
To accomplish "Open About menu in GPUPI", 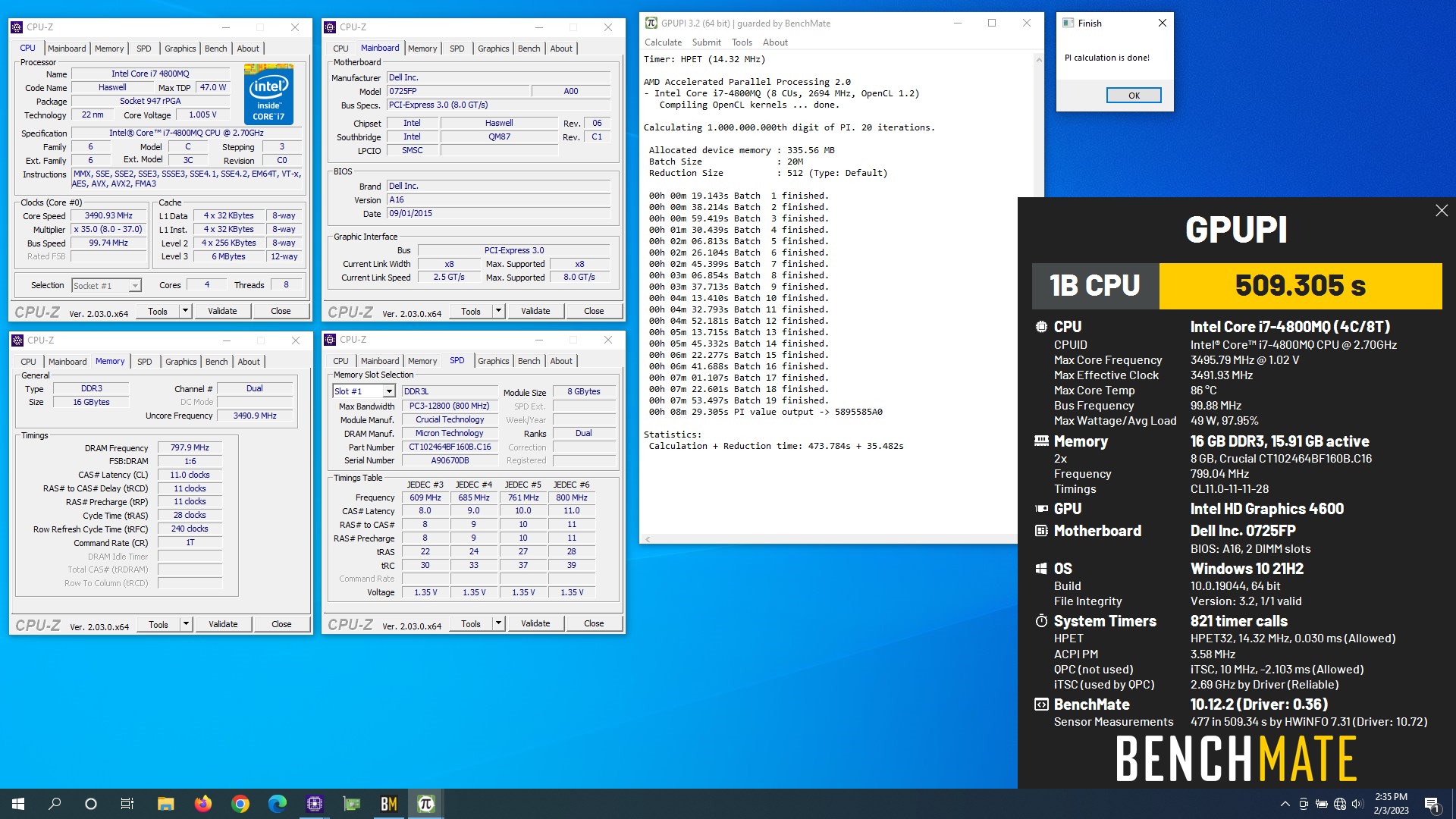I will pos(775,42).
